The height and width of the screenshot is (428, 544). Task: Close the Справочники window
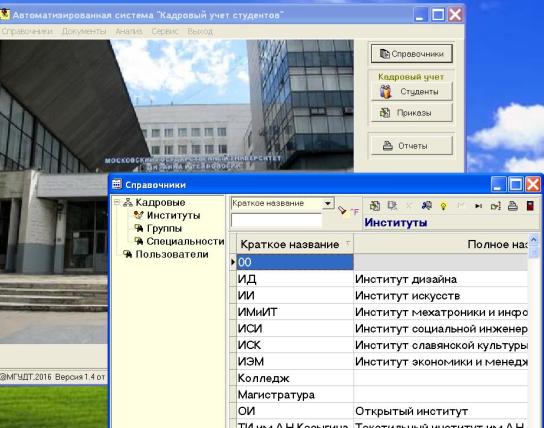click(533, 184)
